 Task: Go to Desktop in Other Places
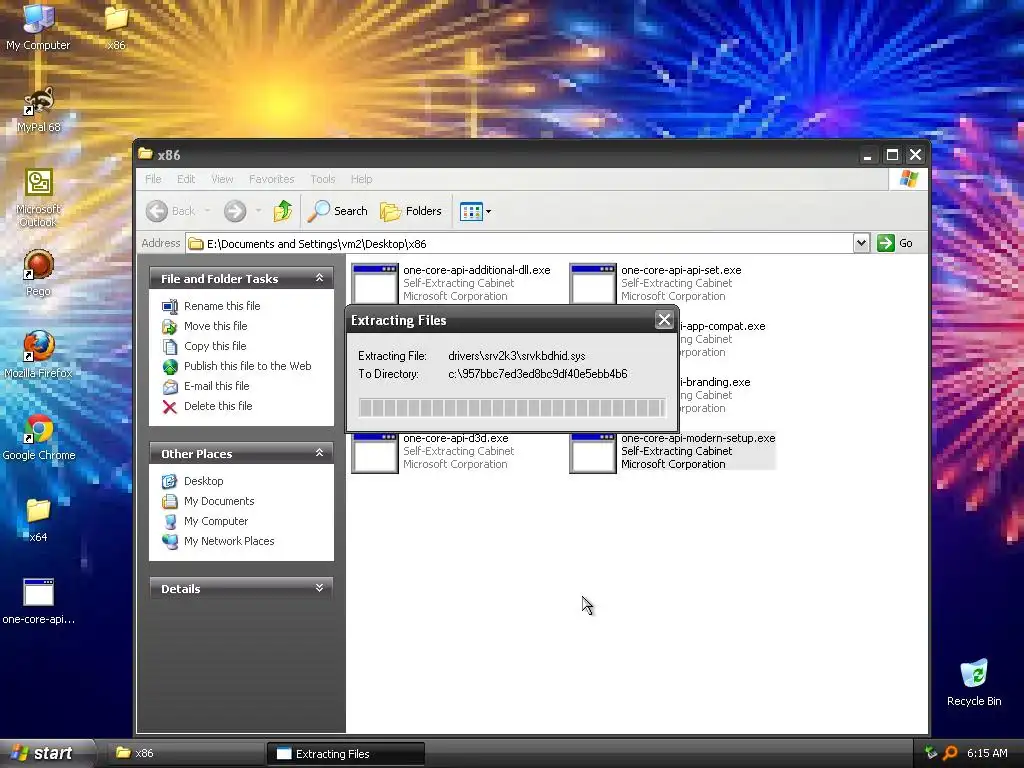pos(193,481)
